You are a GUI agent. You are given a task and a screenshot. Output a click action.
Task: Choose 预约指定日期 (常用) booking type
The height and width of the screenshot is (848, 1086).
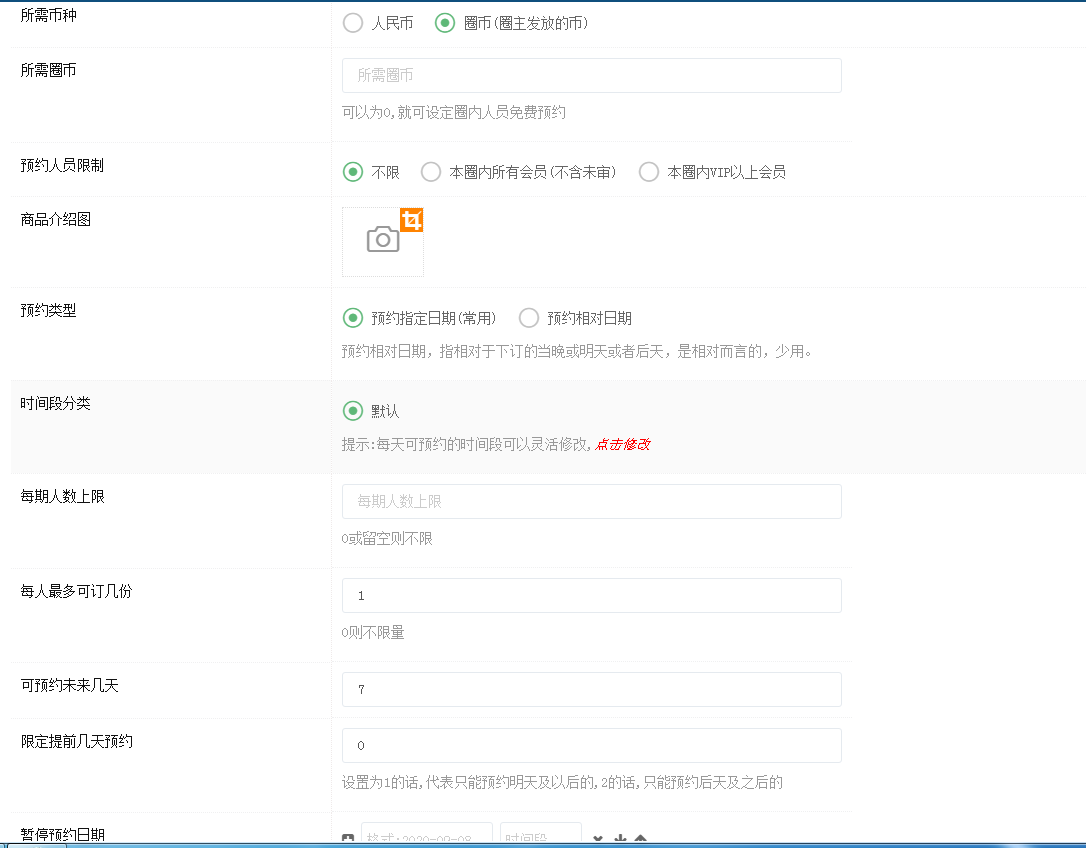pos(353,318)
